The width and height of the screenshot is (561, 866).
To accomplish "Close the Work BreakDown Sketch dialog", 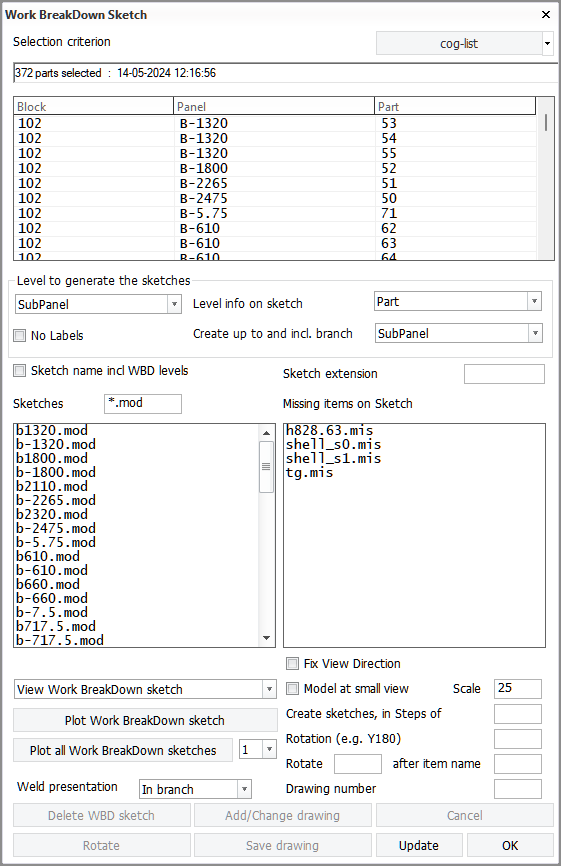I will (546, 14).
